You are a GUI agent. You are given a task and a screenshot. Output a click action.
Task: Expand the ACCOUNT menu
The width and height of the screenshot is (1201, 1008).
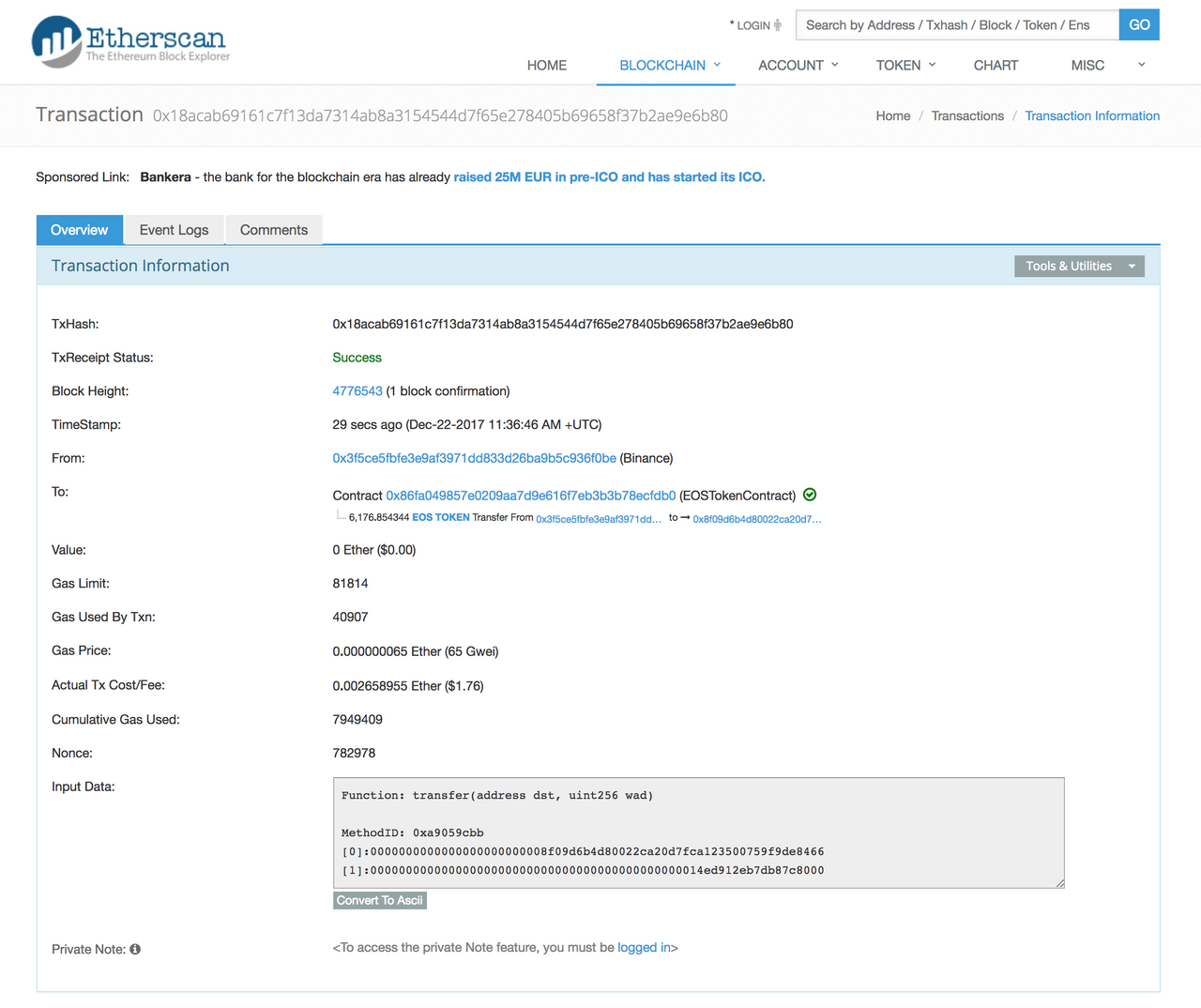[x=798, y=65]
